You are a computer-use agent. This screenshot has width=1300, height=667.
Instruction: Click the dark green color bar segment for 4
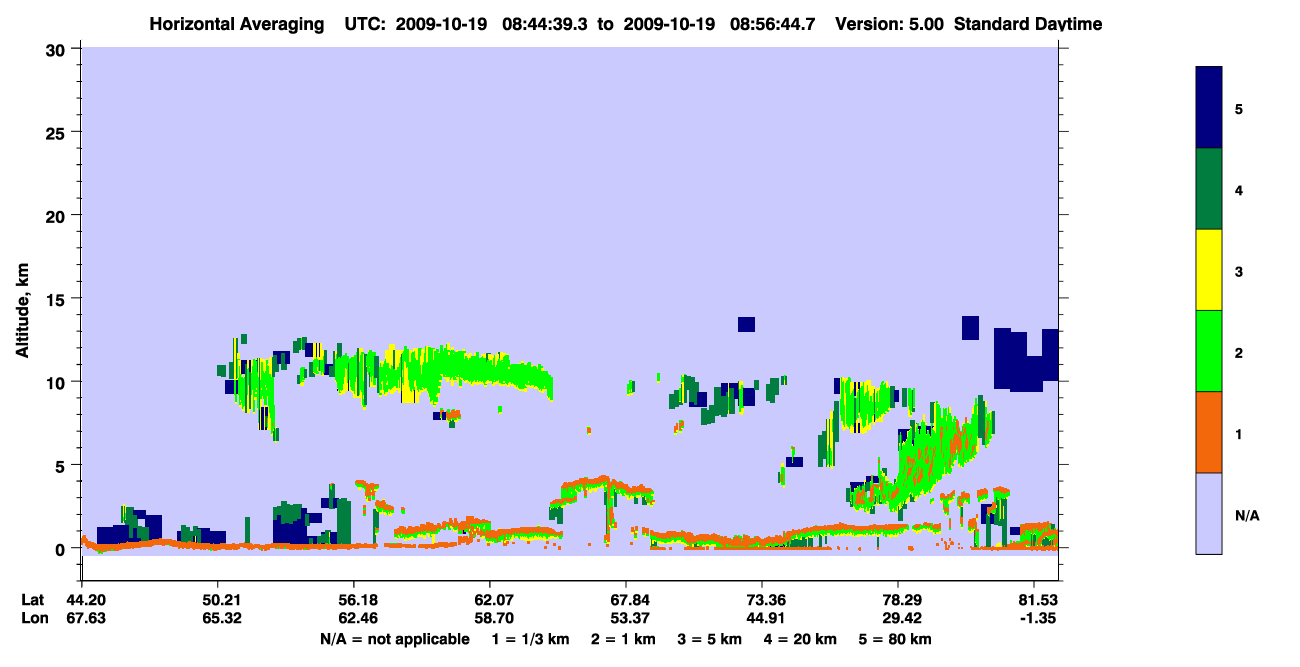(1209, 189)
